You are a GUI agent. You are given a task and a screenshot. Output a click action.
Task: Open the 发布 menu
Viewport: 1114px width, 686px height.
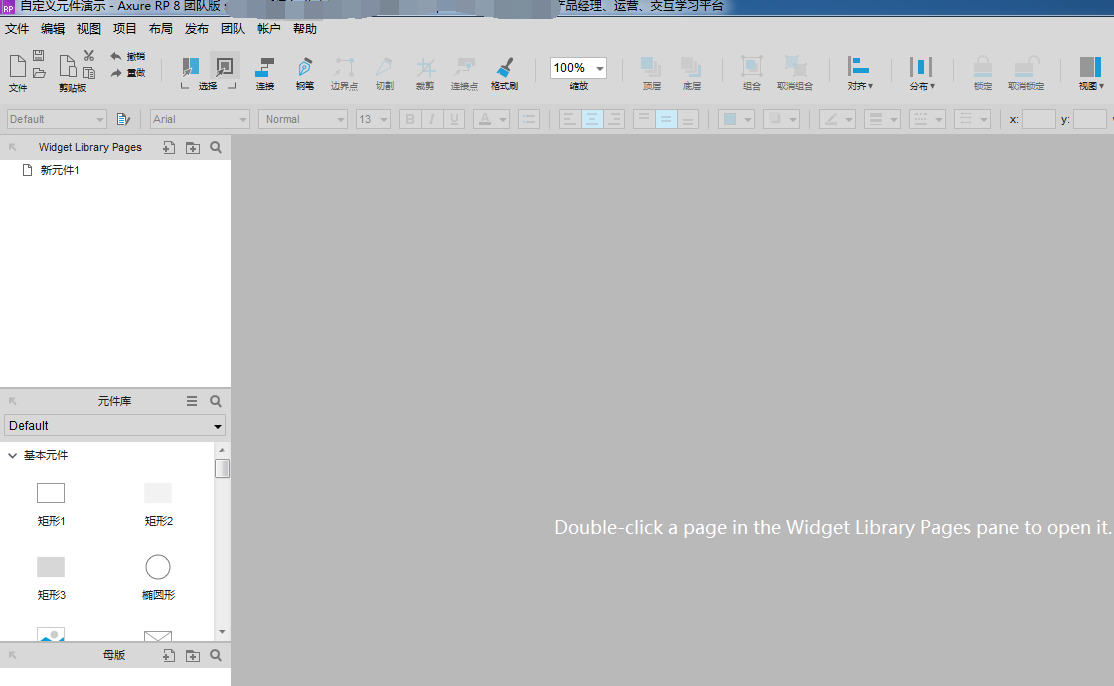click(197, 29)
